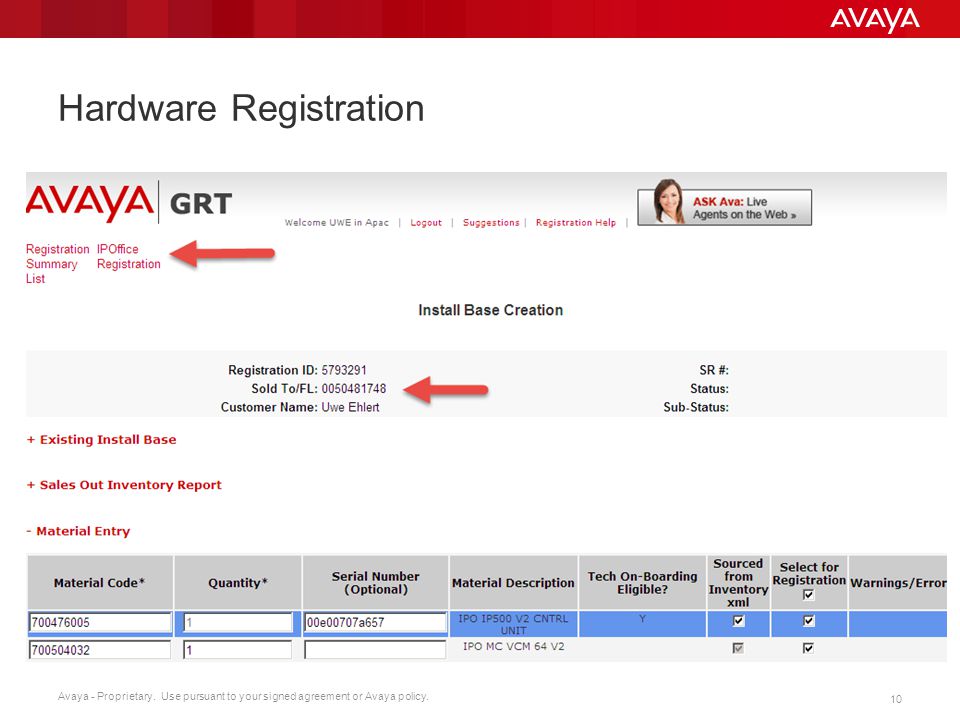
Task: Click the Material Code column header
Action: 100,583
